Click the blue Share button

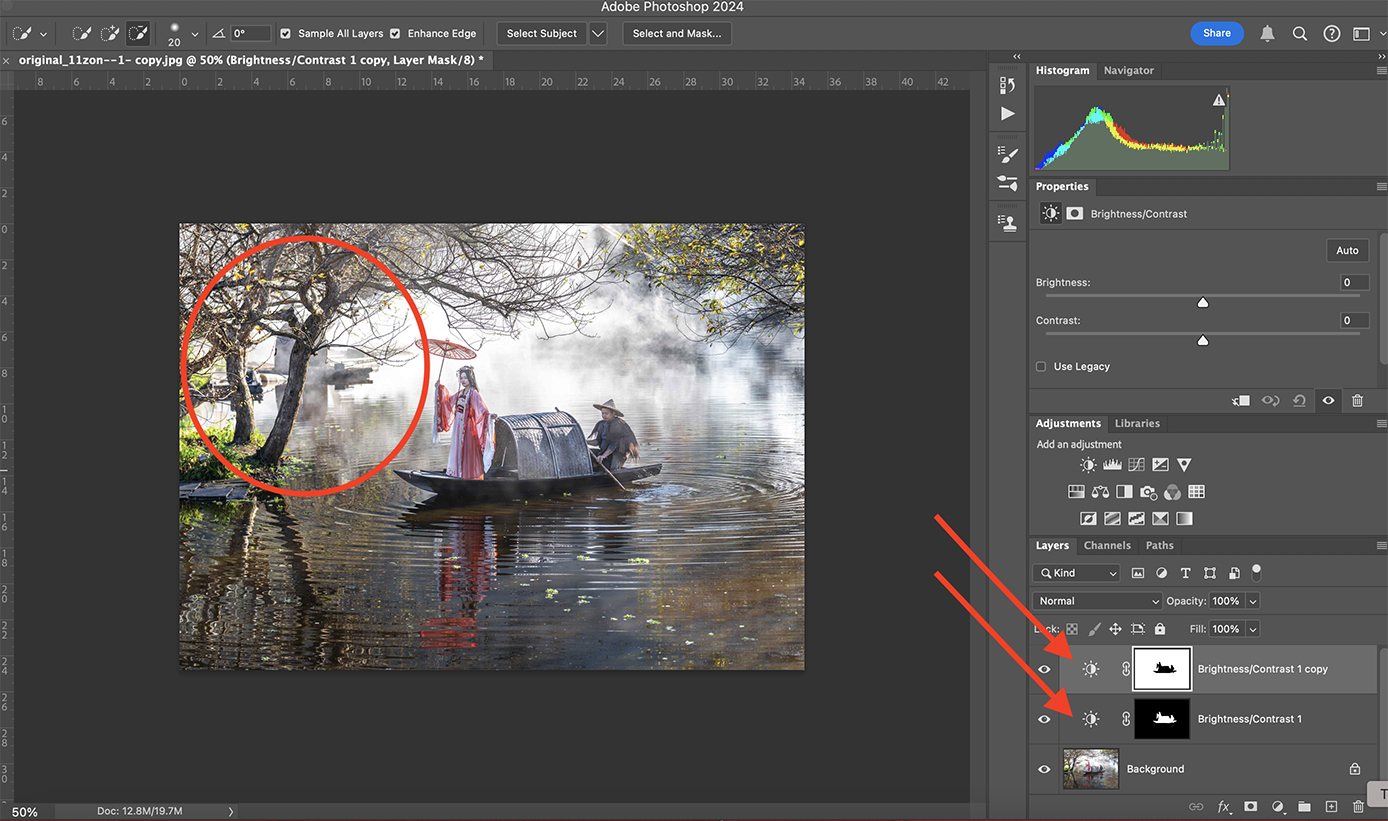coord(1217,33)
